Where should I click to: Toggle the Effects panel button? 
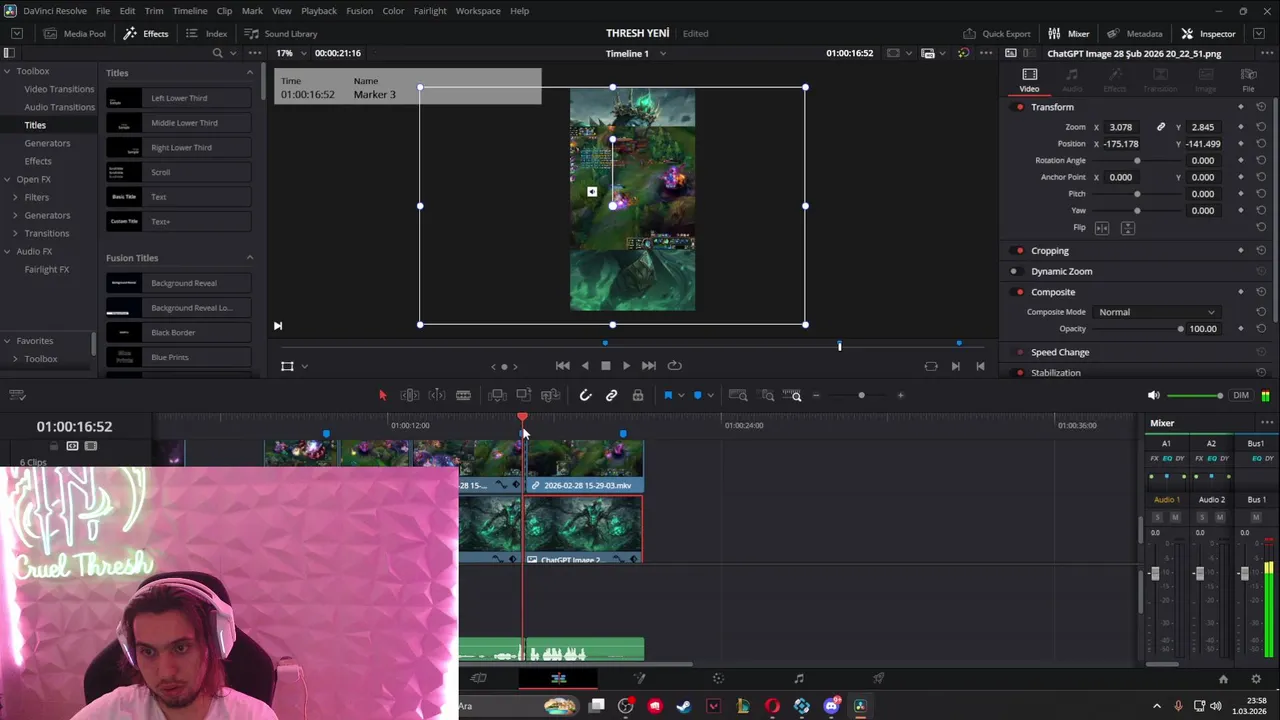[x=146, y=34]
